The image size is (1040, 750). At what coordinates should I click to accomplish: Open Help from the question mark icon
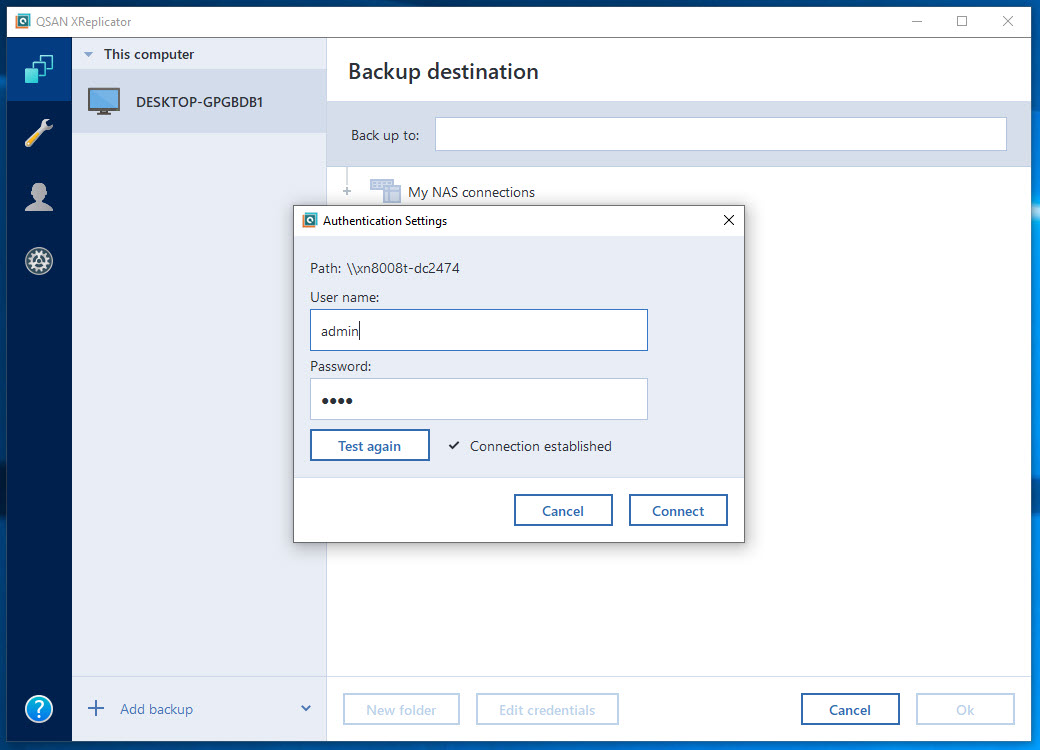pos(39,709)
